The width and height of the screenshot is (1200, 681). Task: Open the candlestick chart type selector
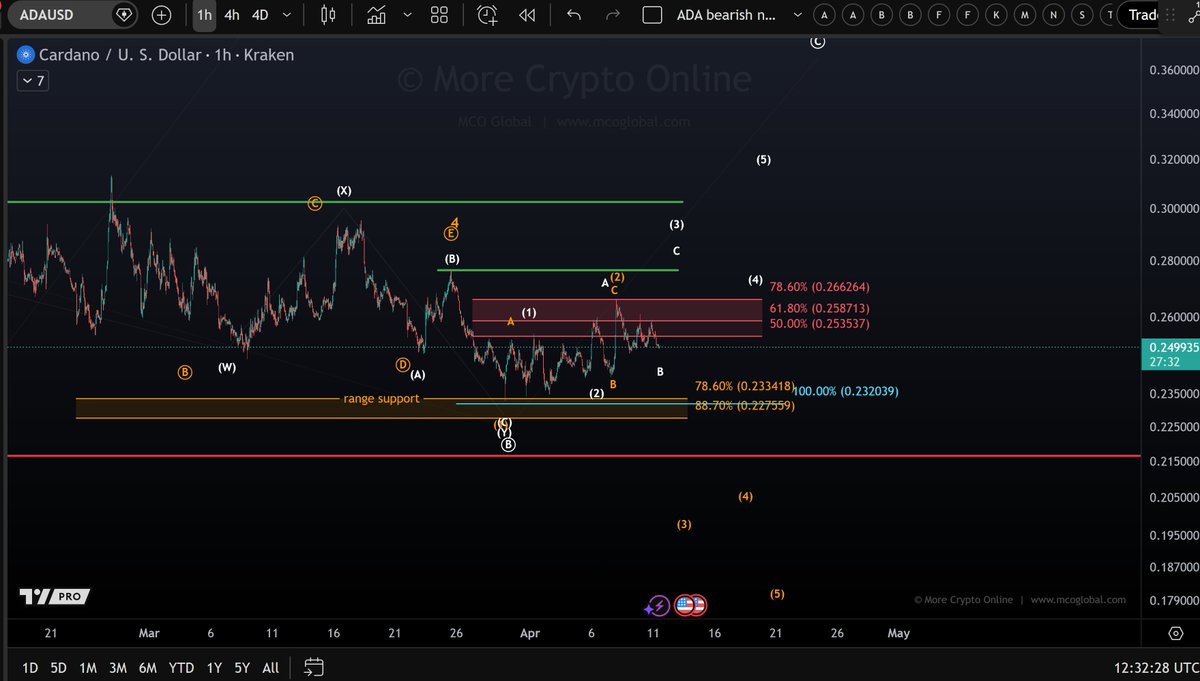click(328, 15)
